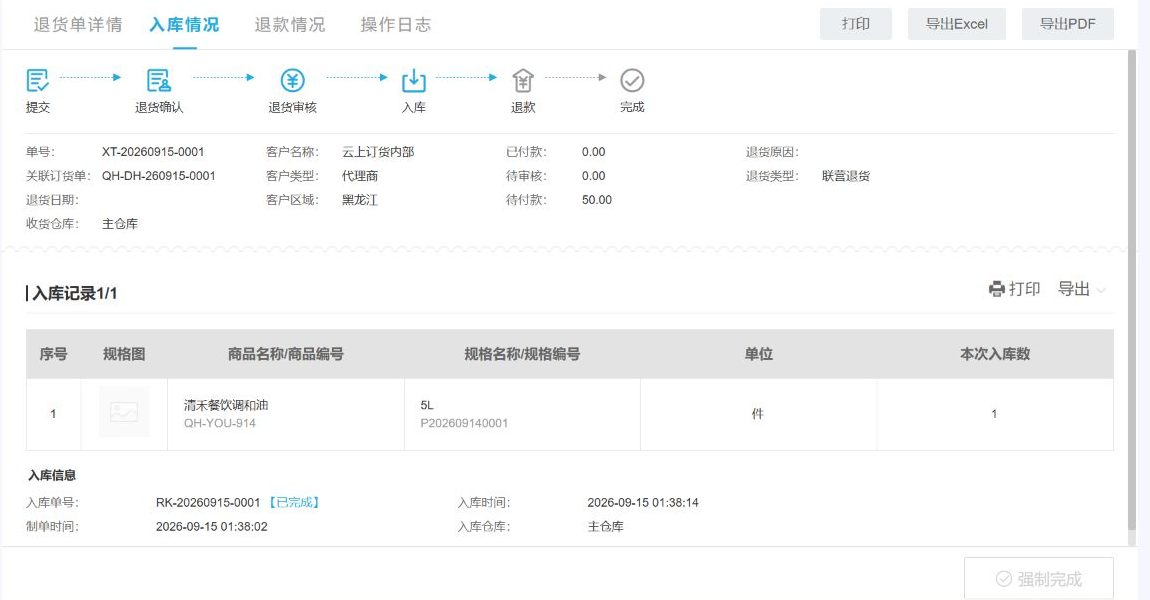
Task: Click the 提交 step icon
Action: [x=37, y=80]
